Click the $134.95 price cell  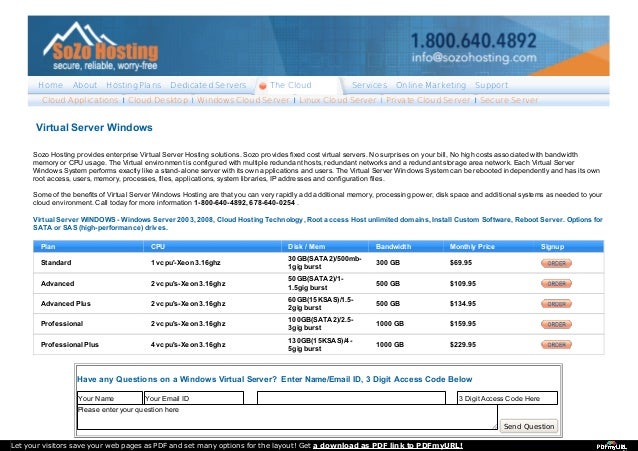[x=463, y=304]
